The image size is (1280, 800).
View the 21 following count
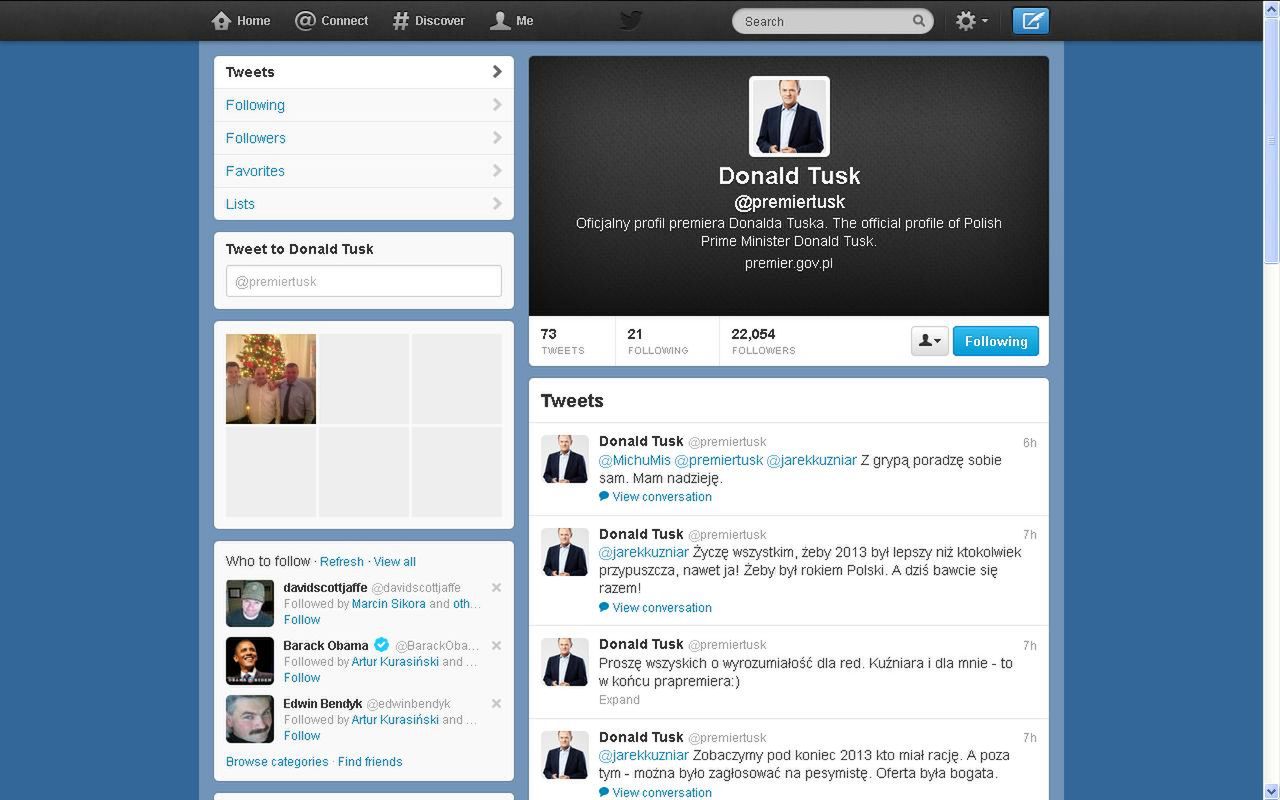658,341
